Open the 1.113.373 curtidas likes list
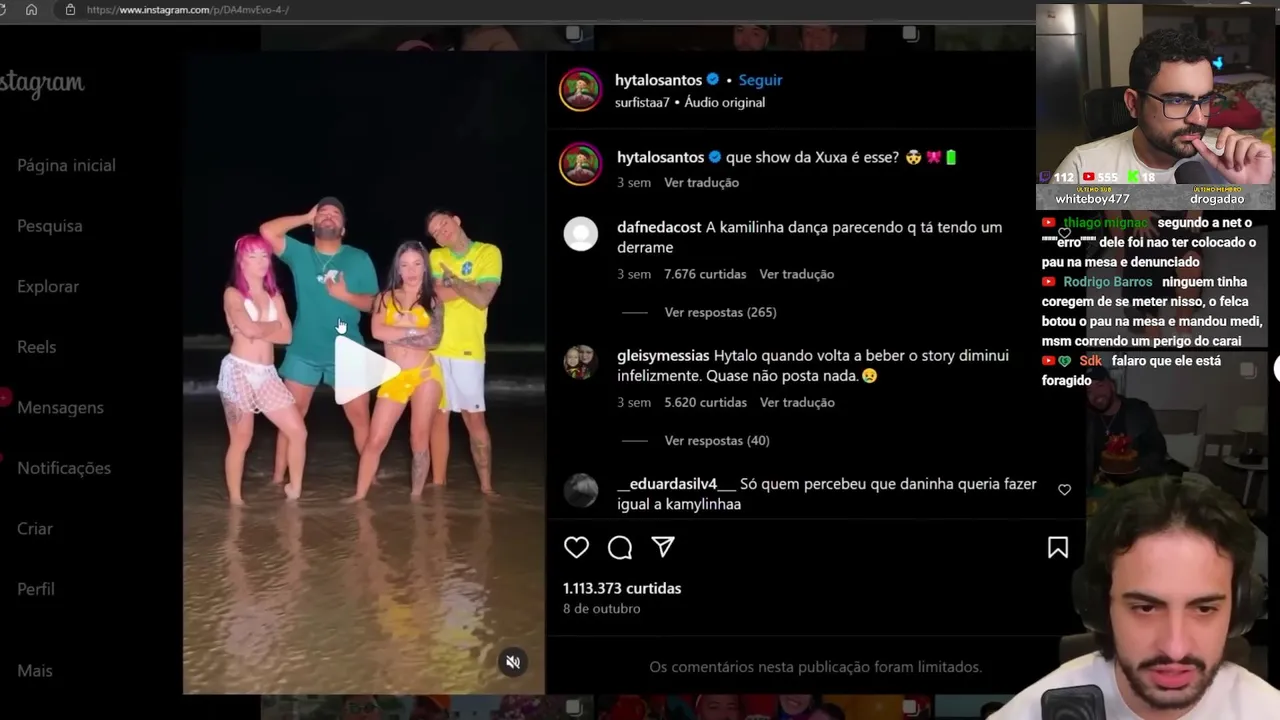This screenshot has width=1280, height=720. pyautogui.click(x=622, y=588)
